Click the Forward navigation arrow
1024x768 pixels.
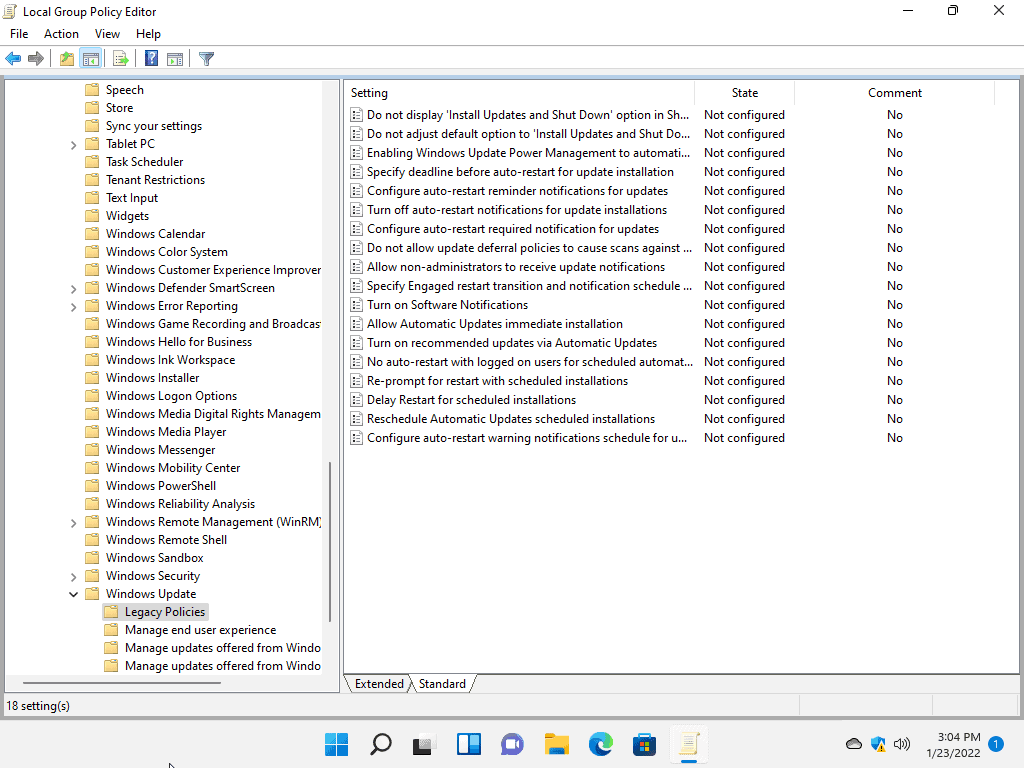[37, 58]
